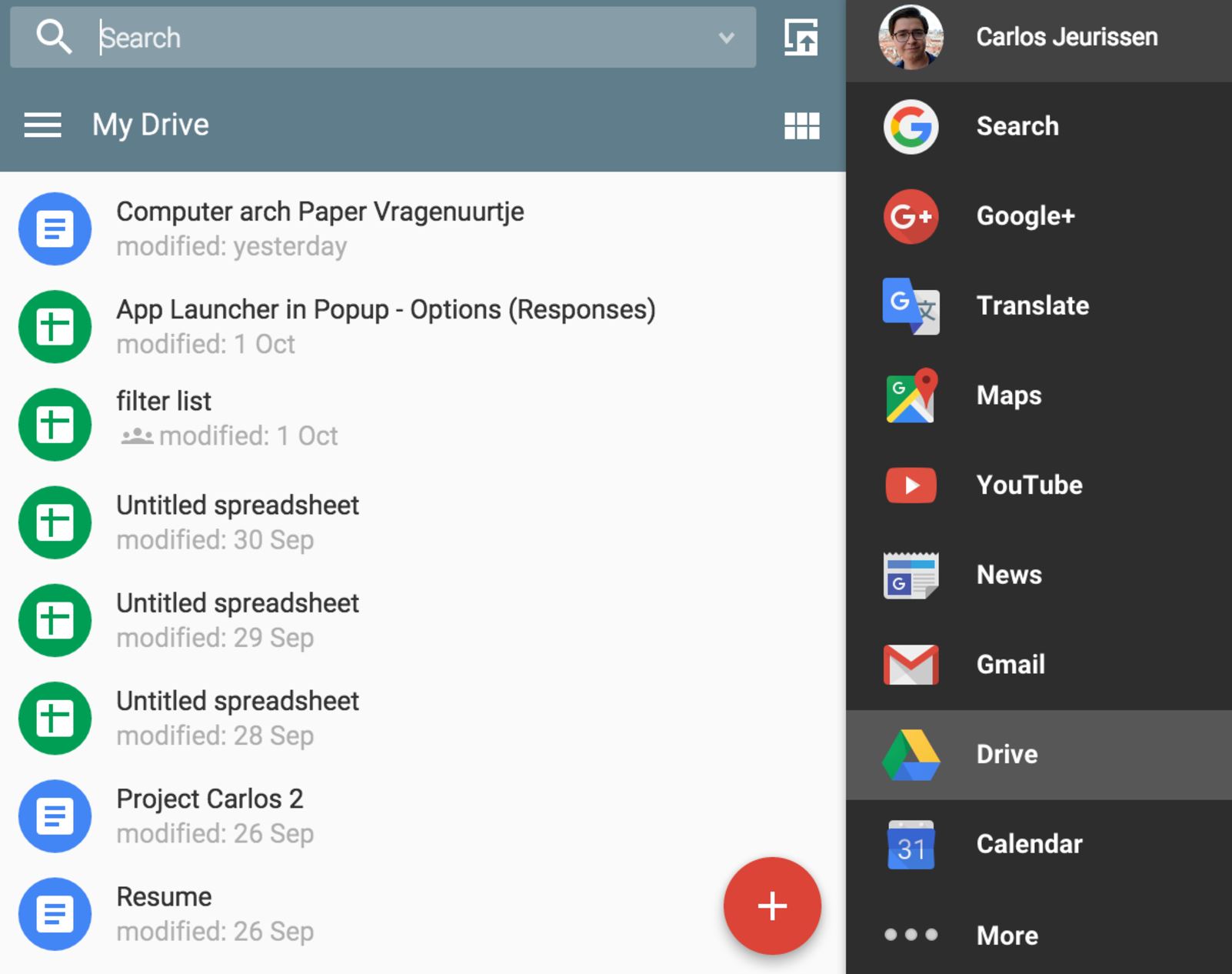The image size is (1232, 974).
Task: Open the YouTube app icon
Action: 911,485
